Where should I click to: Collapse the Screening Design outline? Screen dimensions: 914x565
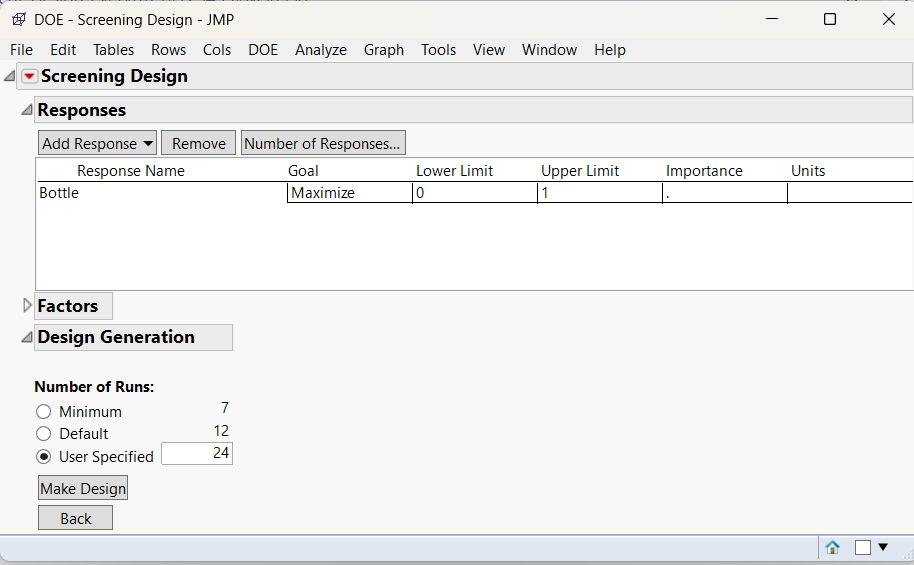tap(10, 77)
